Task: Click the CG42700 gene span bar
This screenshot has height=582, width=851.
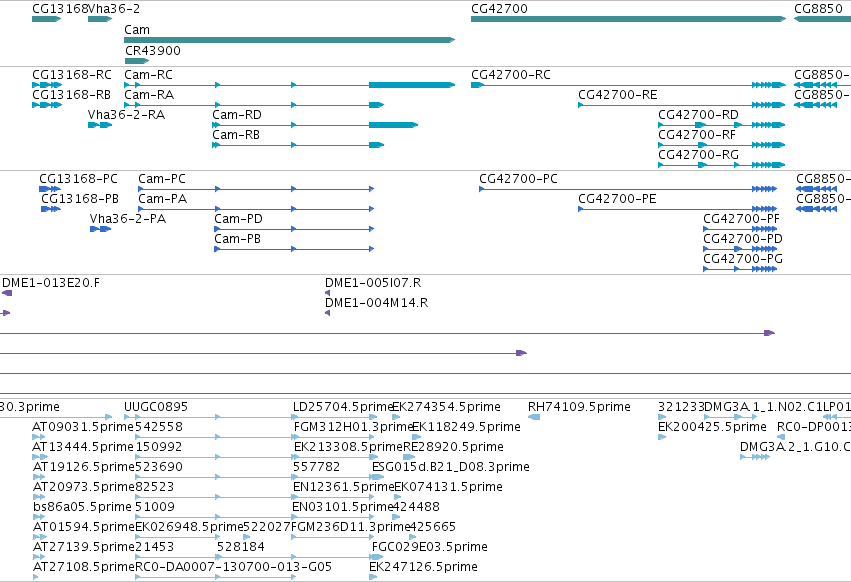Action: 628,19
